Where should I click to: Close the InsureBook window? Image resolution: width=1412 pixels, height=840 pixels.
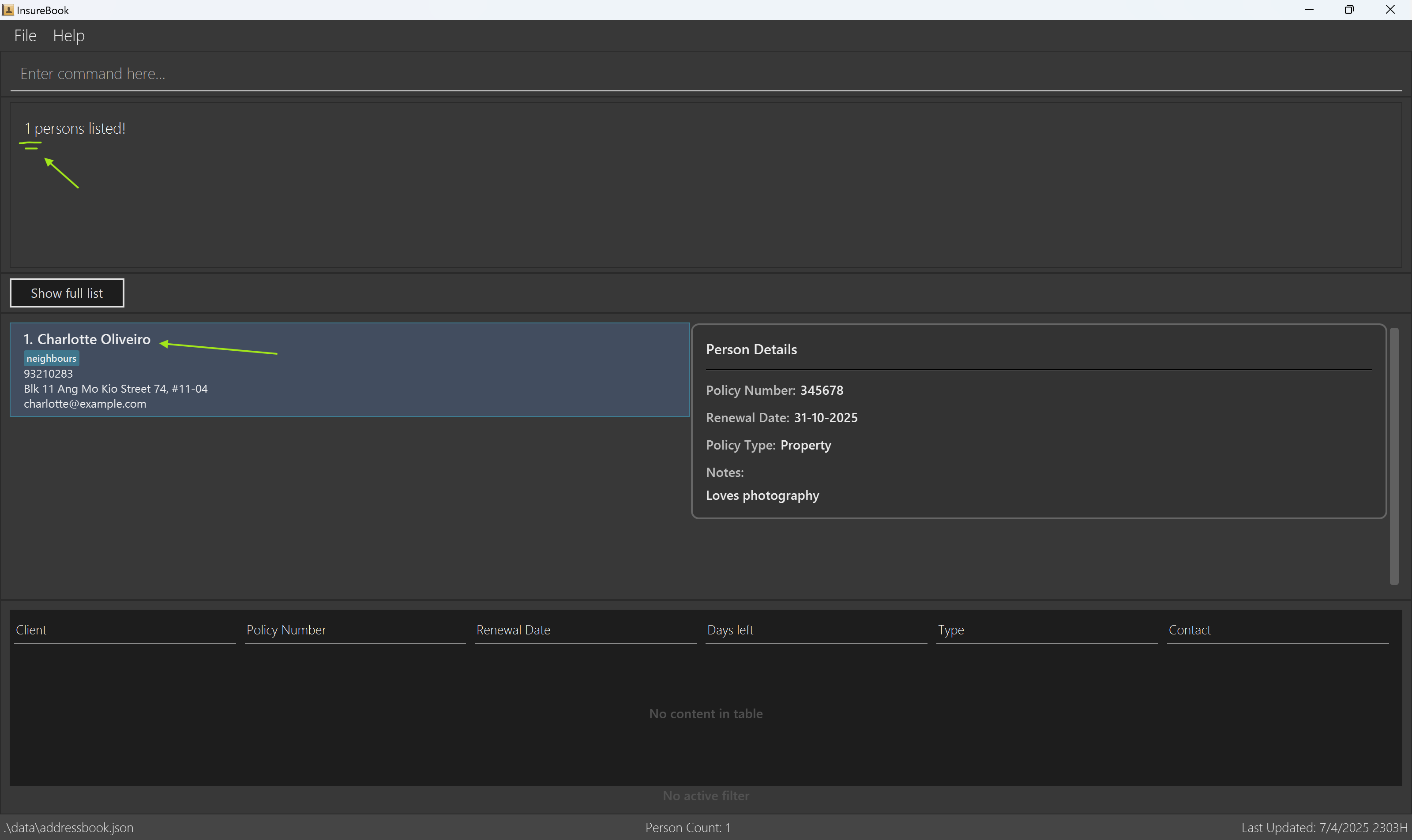point(1390,10)
